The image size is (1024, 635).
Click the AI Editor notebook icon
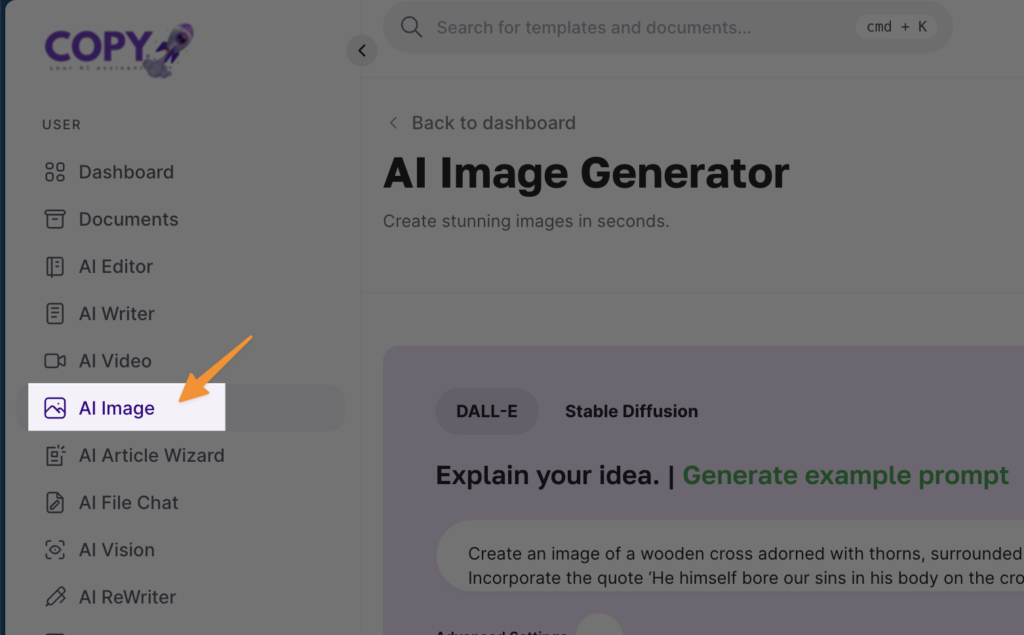point(55,267)
